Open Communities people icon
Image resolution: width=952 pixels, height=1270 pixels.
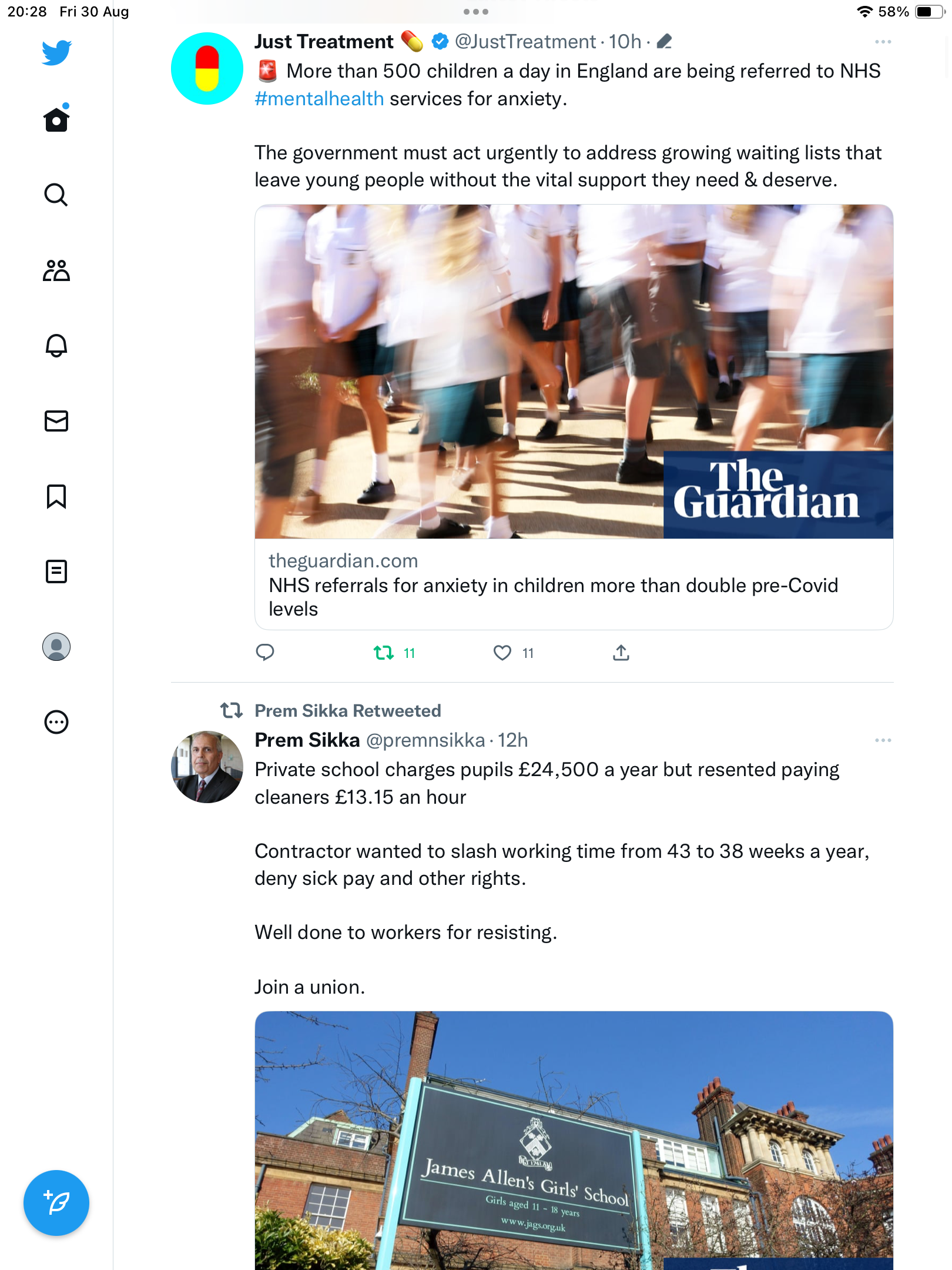[x=56, y=270]
